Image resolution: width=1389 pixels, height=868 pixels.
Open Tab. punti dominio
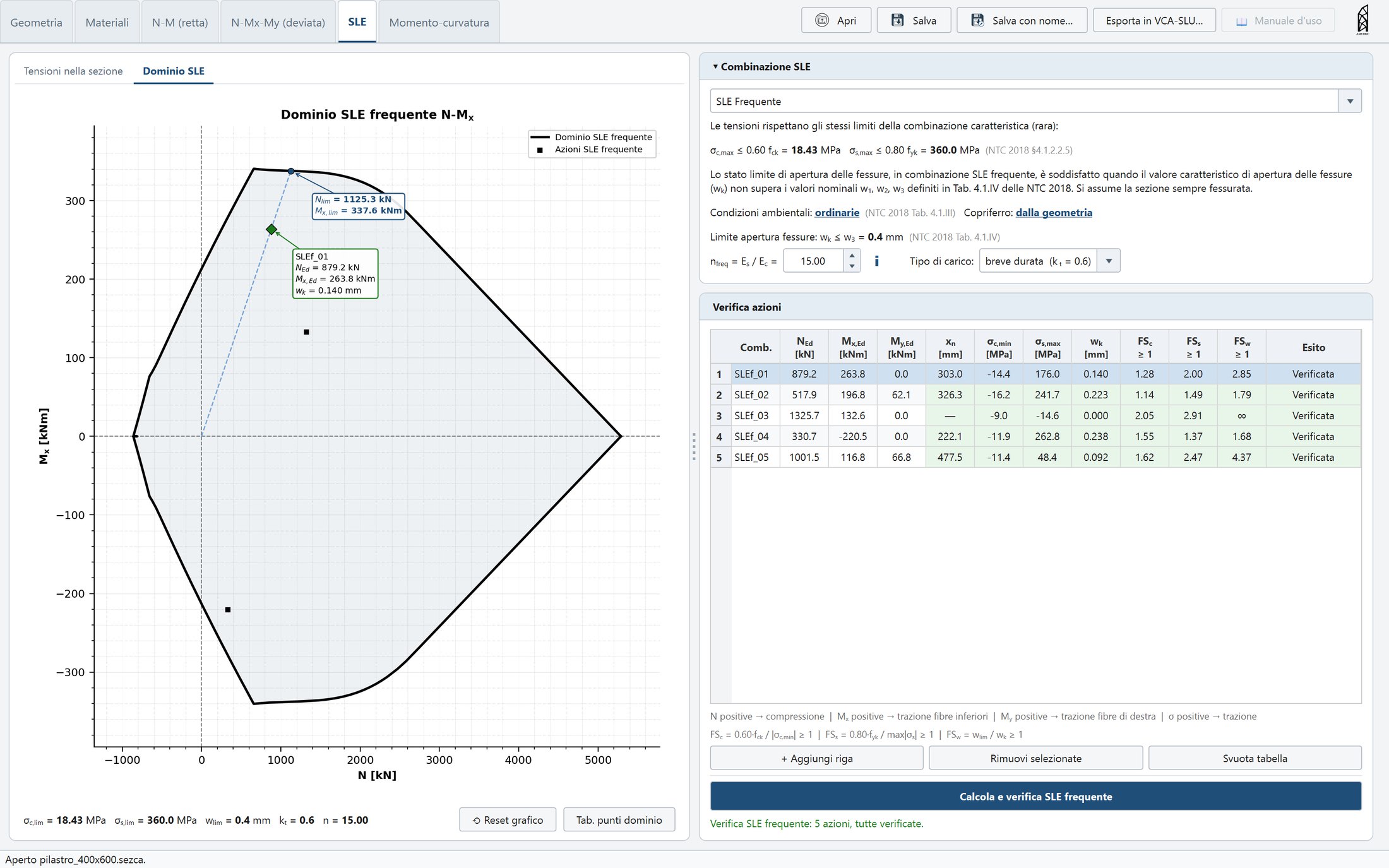619,819
